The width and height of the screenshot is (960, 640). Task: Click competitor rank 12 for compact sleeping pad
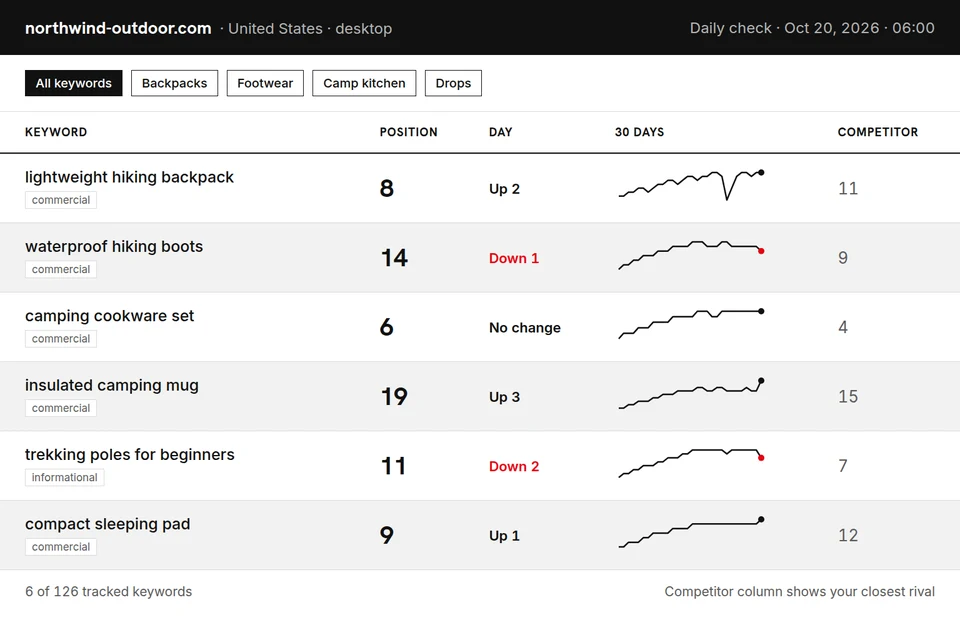[848, 535]
